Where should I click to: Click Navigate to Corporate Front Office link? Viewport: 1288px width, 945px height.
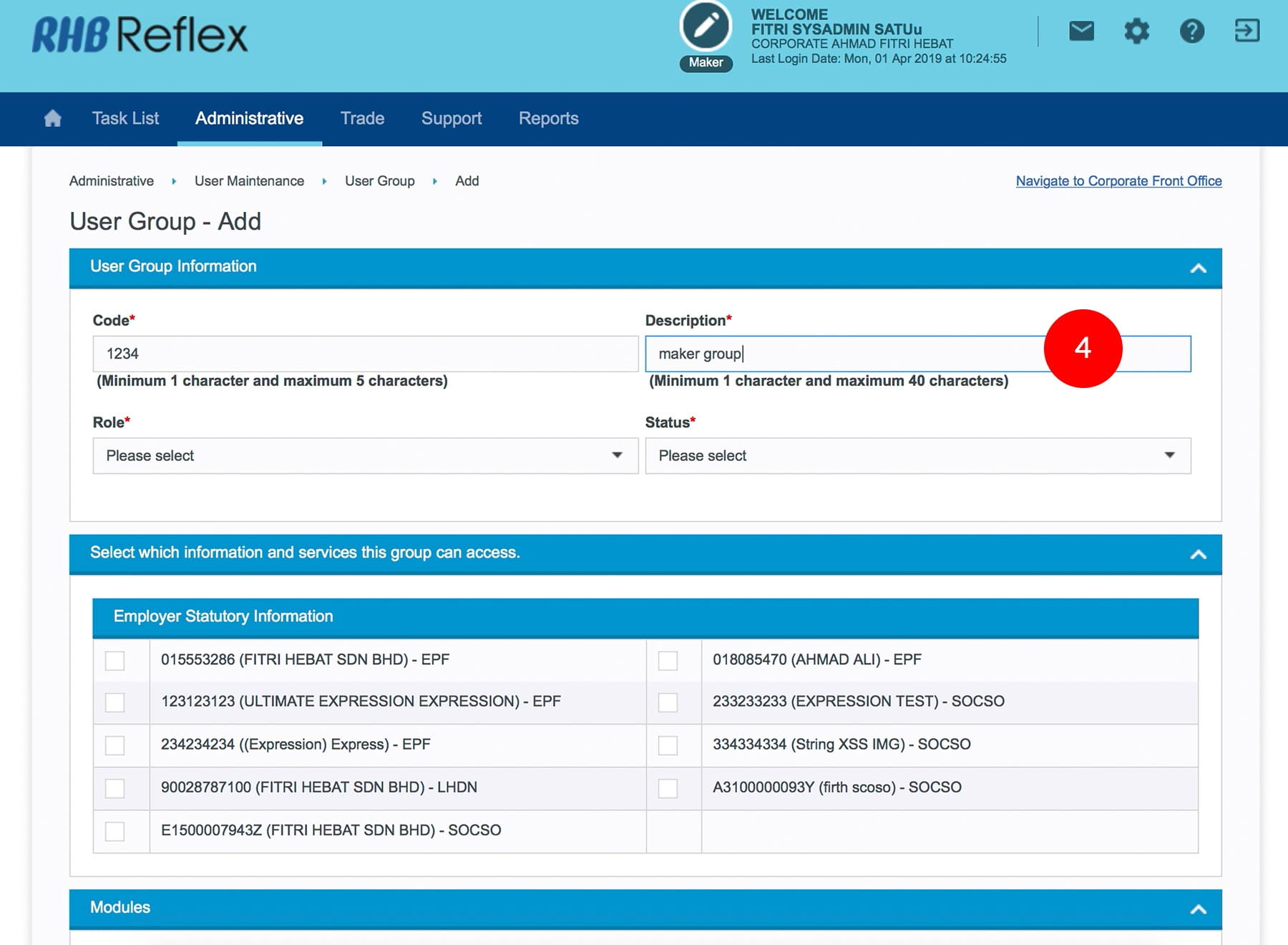click(x=1118, y=181)
